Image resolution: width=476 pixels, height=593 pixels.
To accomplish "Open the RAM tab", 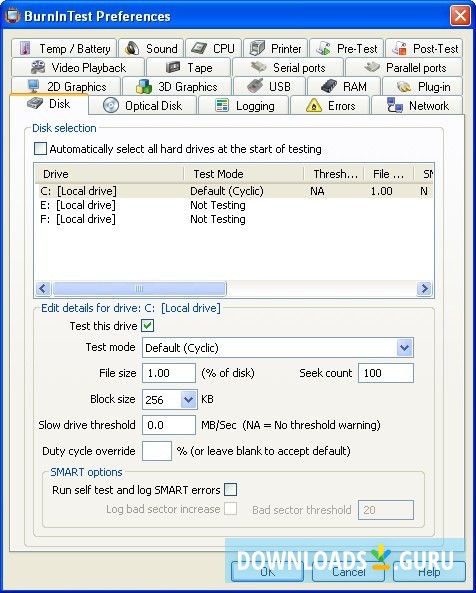I will [x=344, y=86].
